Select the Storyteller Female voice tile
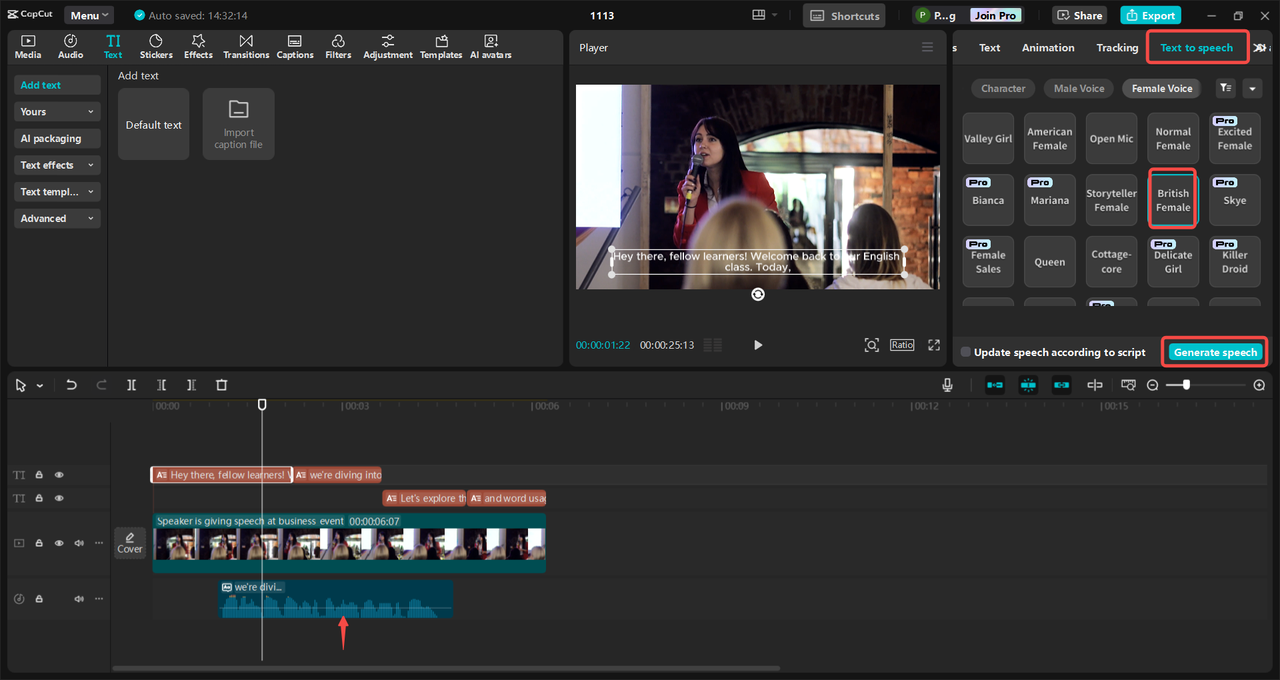 tap(1111, 201)
